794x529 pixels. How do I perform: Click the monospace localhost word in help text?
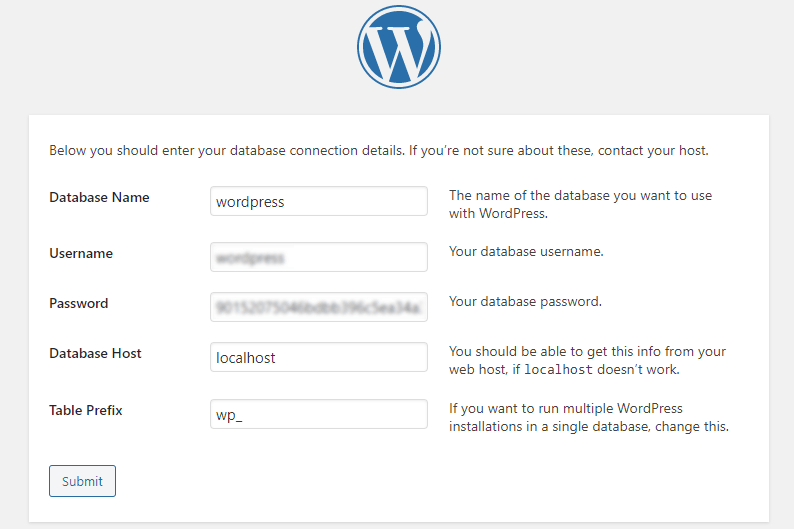(558, 370)
